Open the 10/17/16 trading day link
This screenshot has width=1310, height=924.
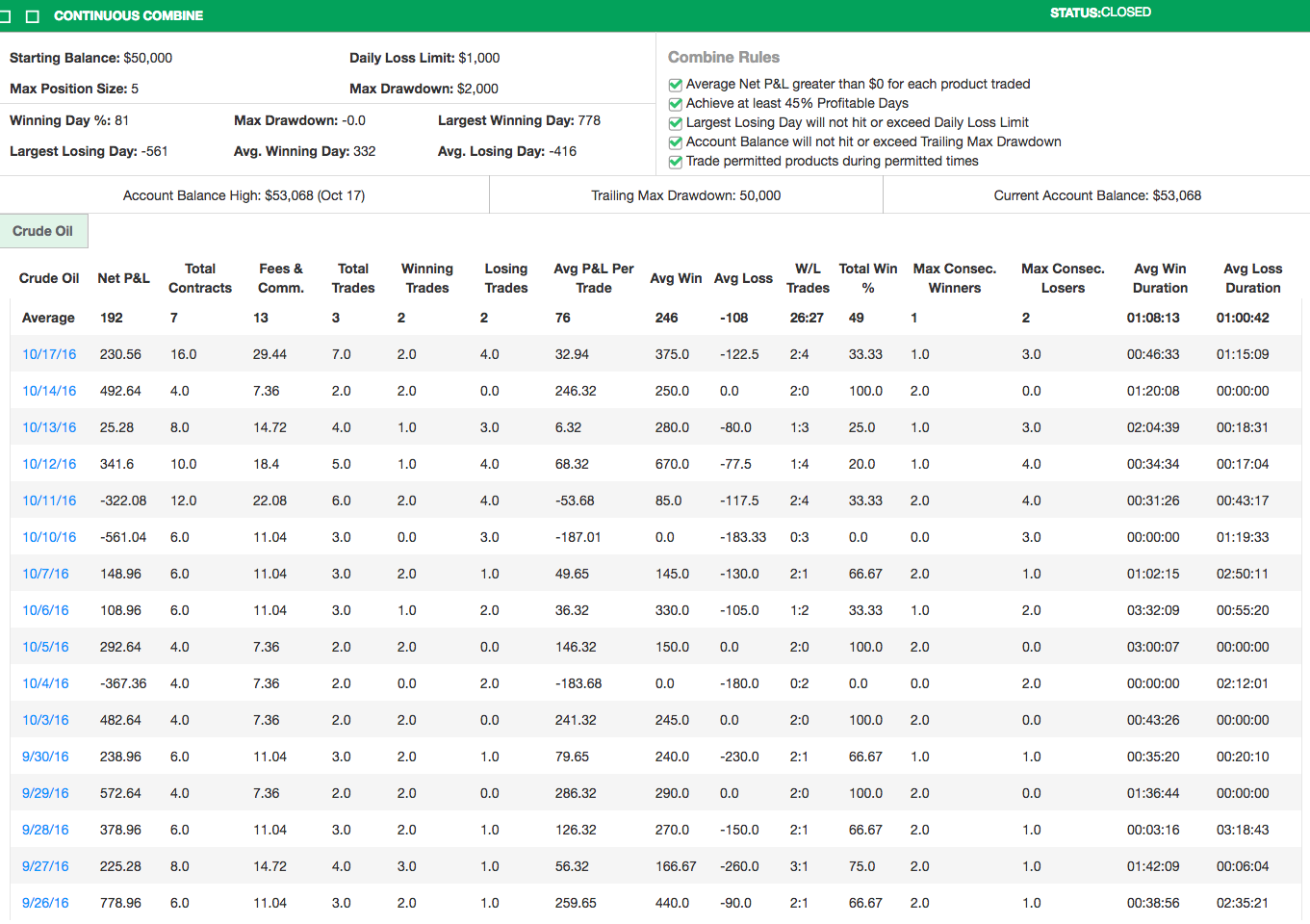49,354
